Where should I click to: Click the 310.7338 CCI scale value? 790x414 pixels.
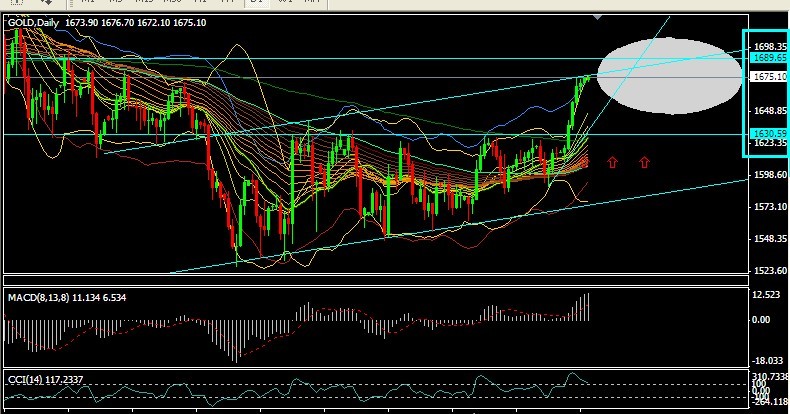pos(770,376)
